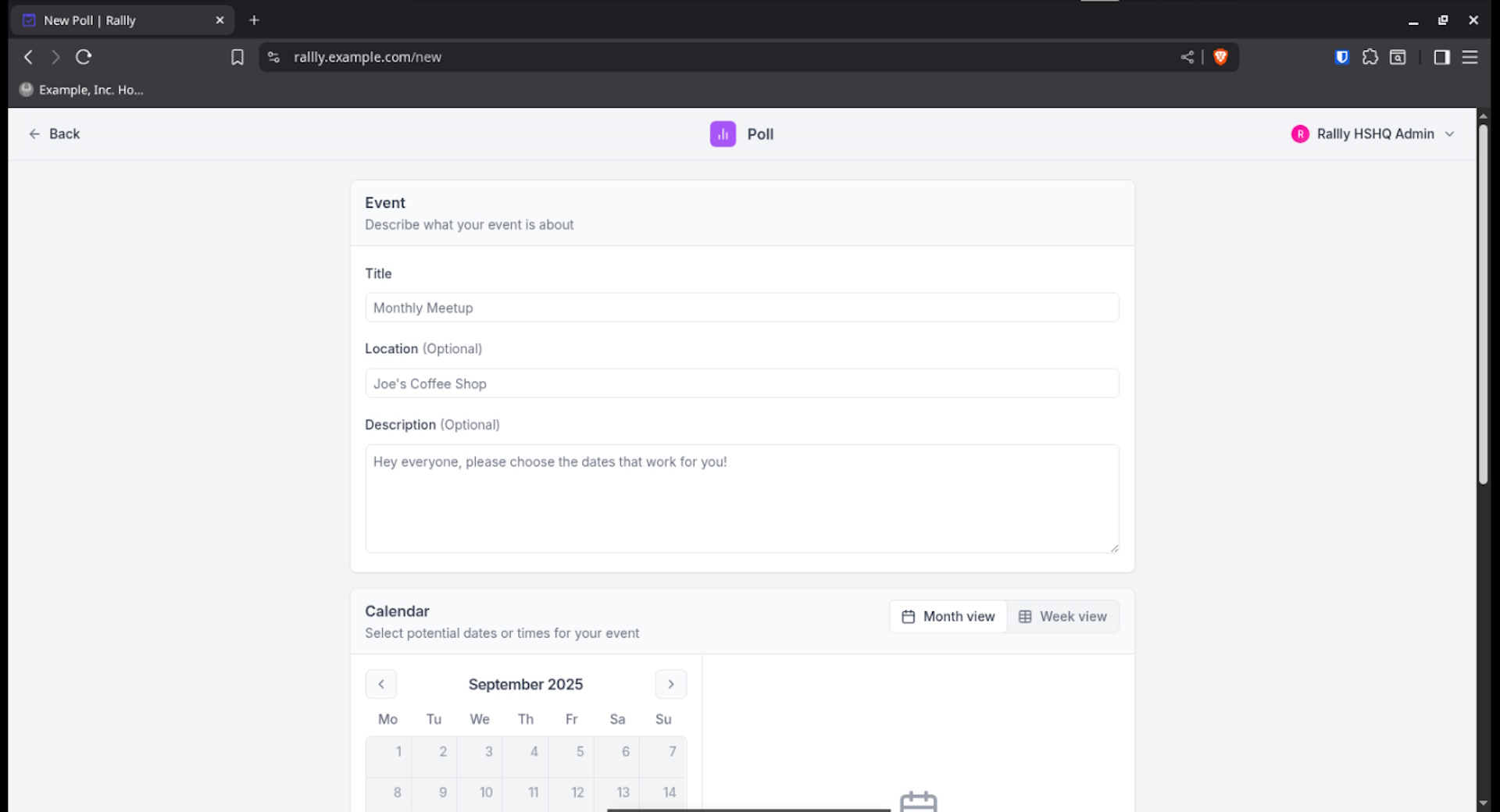Viewport: 1500px width, 812px height.
Task: Click the Back link
Action: click(55, 134)
